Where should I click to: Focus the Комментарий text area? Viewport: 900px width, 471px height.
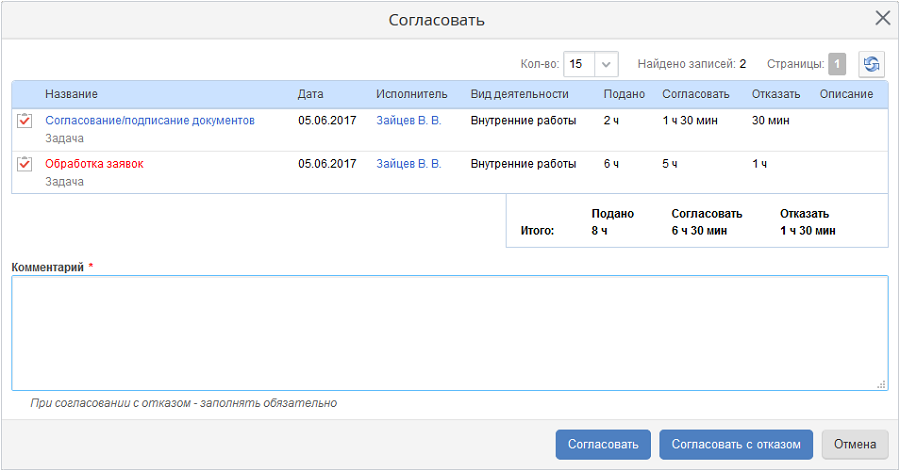coord(449,332)
